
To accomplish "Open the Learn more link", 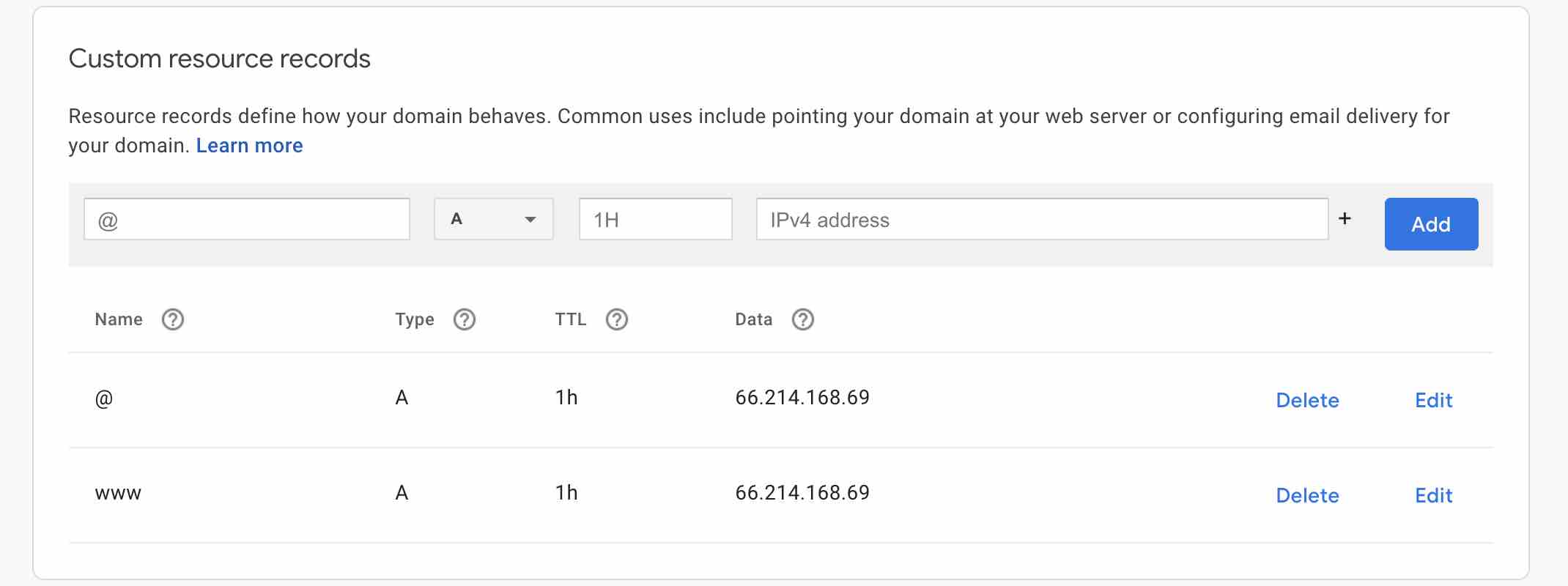I will pos(249,146).
